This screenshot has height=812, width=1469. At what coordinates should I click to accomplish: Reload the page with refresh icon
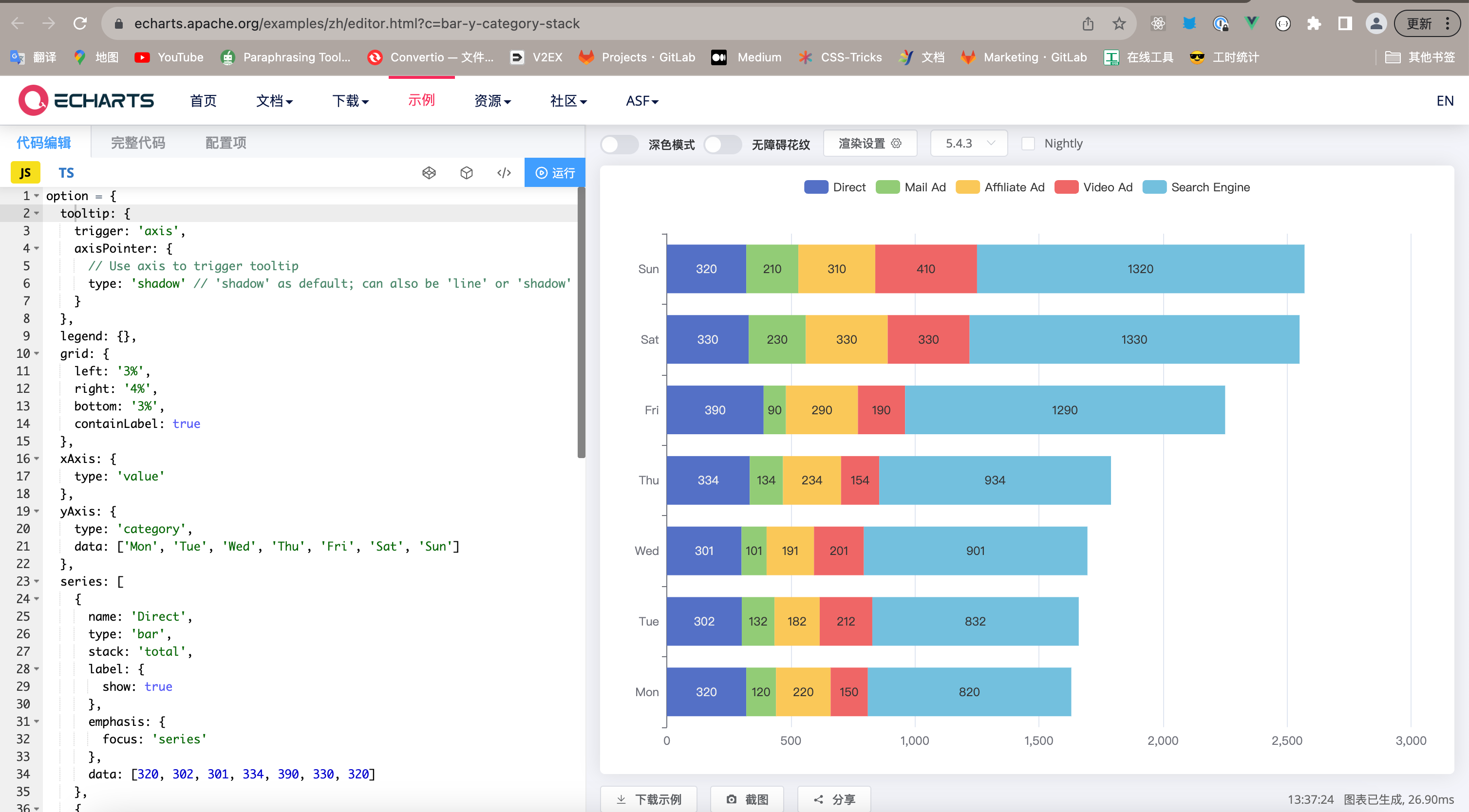[x=80, y=23]
